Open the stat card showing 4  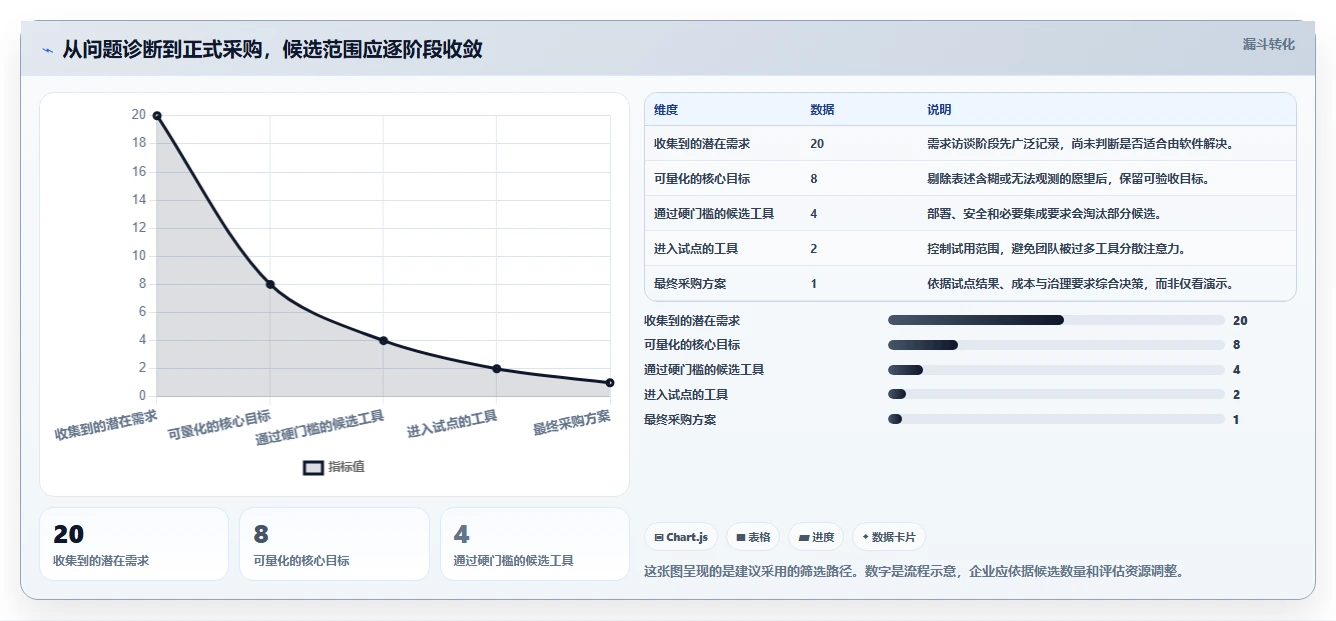point(535,544)
